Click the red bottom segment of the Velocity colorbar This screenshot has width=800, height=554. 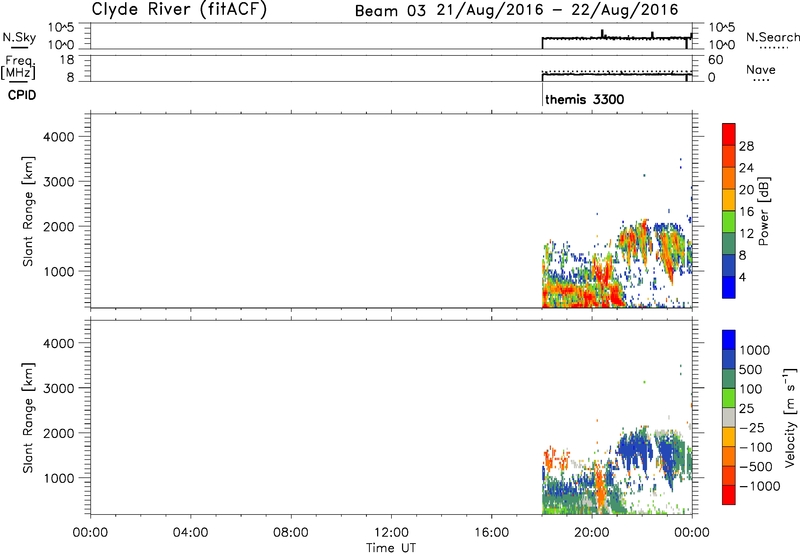[729, 495]
